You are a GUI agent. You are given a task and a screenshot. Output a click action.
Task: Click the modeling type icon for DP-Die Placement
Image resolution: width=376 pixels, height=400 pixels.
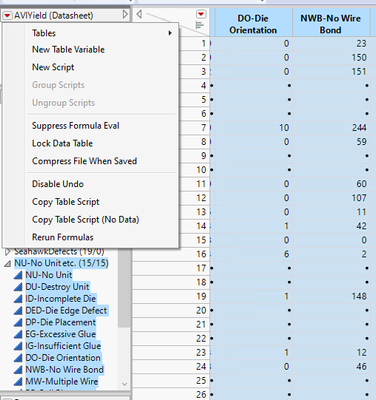tap(18, 323)
